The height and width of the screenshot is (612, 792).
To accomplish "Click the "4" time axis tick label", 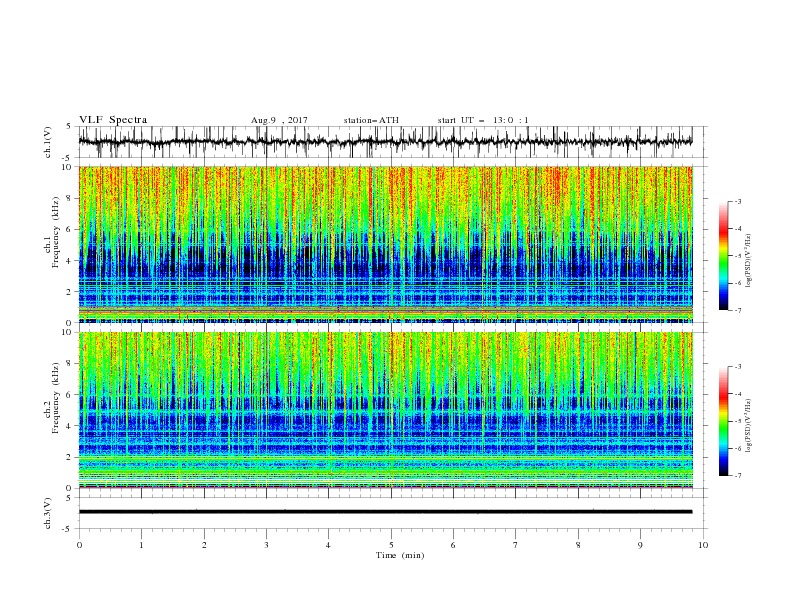I will click(328, 545).
